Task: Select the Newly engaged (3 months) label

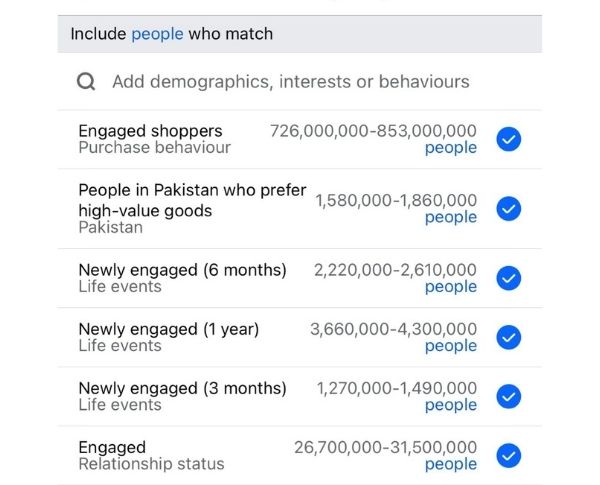Action: point(182,388)
